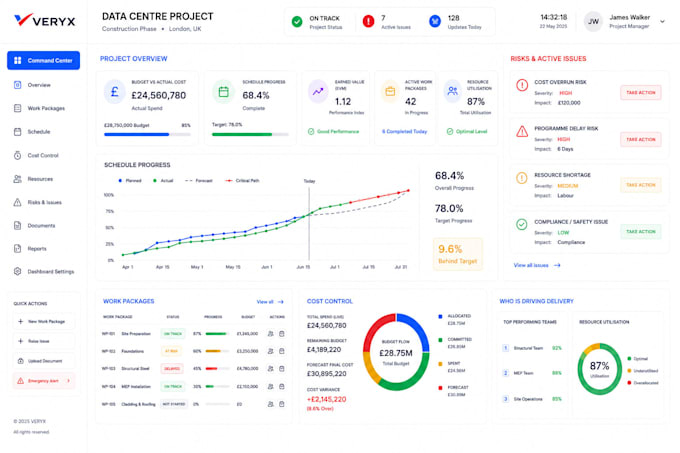Screen dimensions: 680x453
Task: Open Reports in the sidebar
Action: 37,248
